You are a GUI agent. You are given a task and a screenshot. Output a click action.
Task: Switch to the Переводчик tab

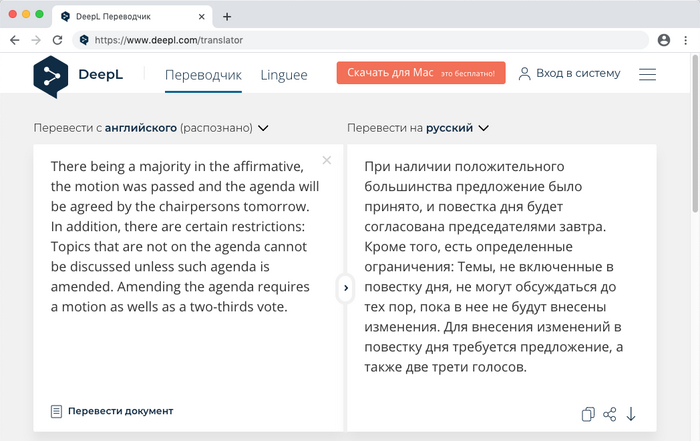[x=204, y=74]
